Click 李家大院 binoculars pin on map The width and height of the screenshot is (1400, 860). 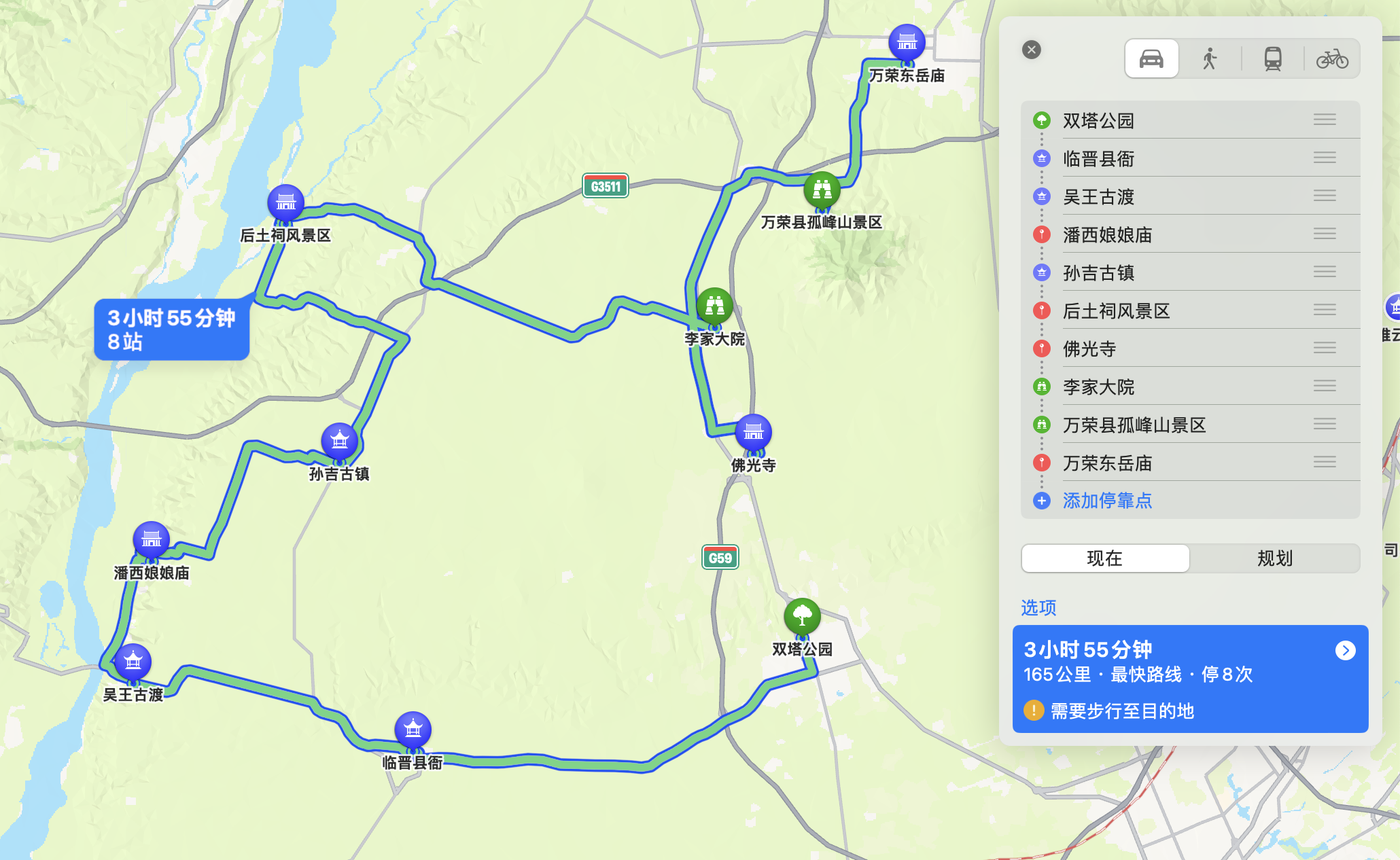tap(714, 306)
